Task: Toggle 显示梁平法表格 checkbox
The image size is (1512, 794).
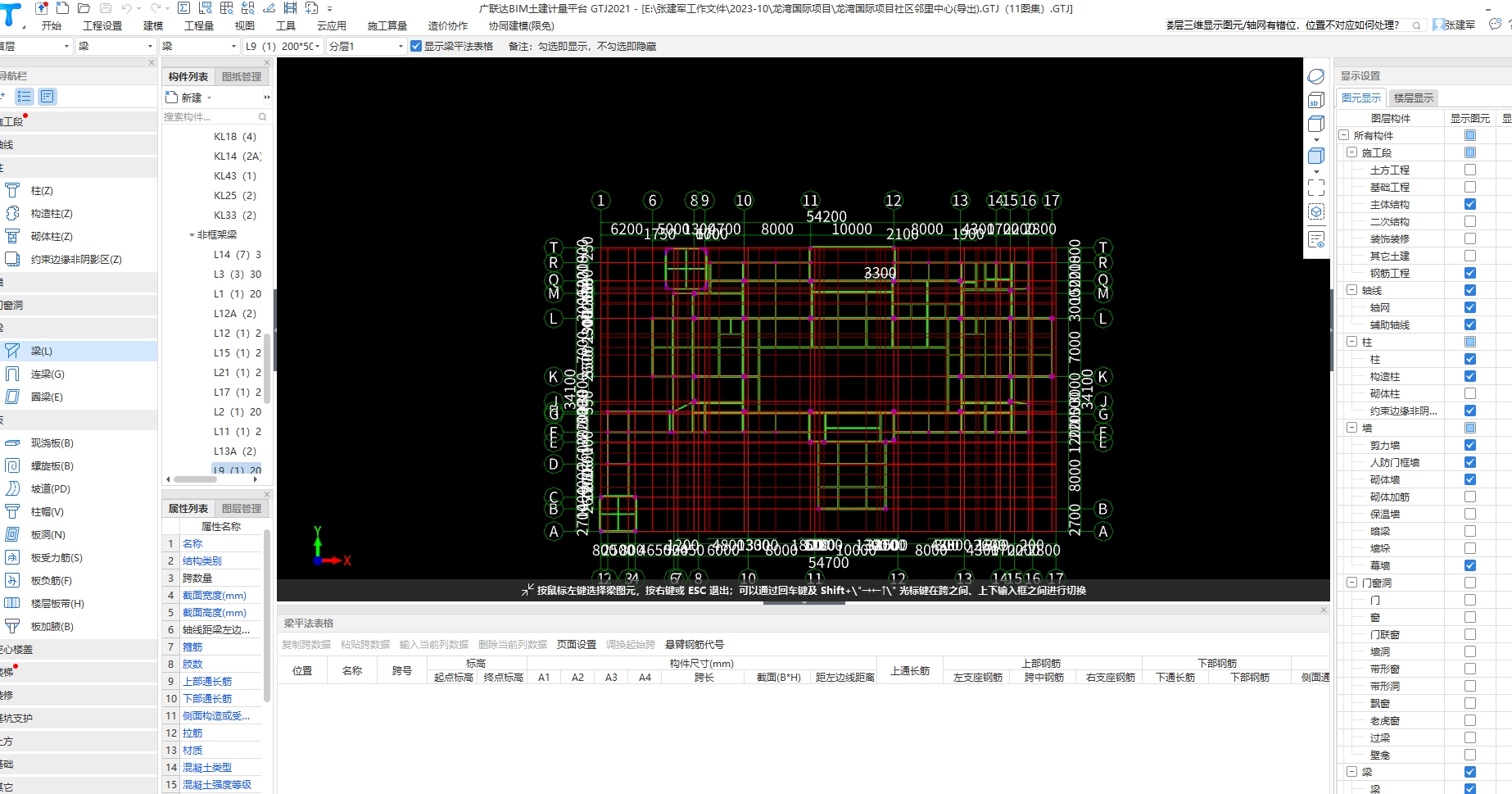Action: click(416, 46)
